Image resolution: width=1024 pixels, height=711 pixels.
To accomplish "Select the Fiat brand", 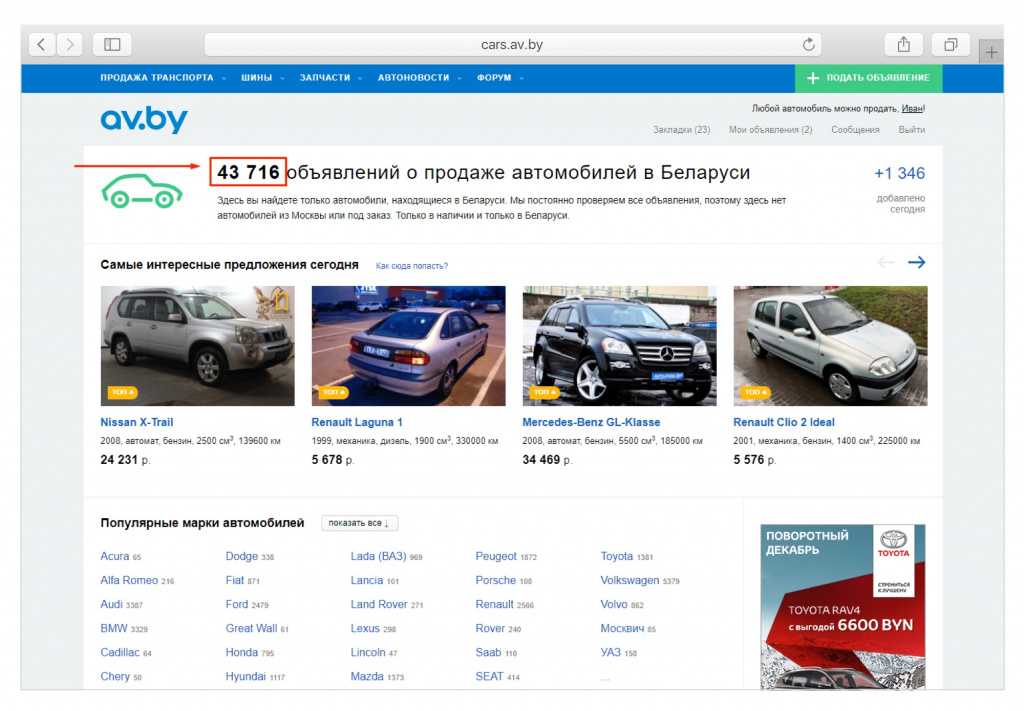I will pyautogui.click(x=234, y=580).
